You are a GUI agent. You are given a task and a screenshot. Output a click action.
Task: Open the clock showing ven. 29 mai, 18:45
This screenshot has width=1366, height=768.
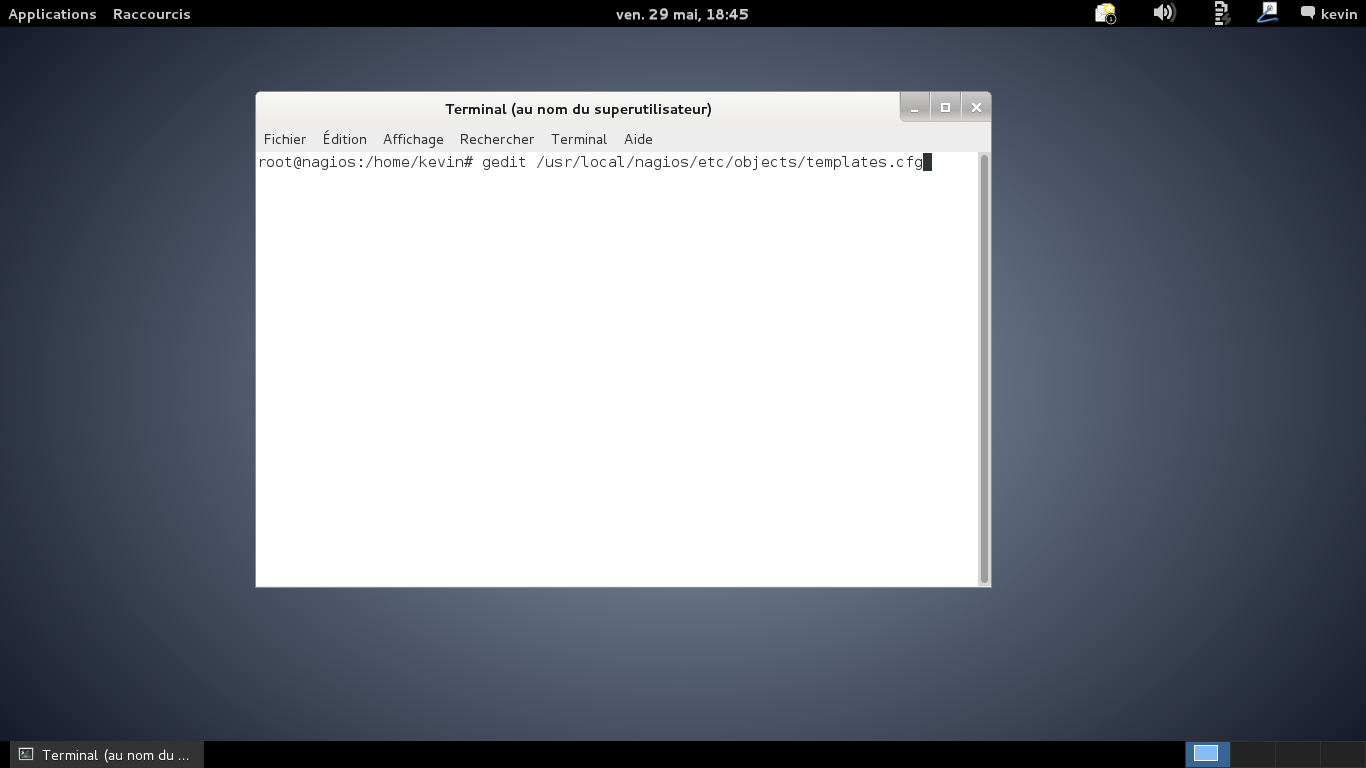tap(682, 14)
